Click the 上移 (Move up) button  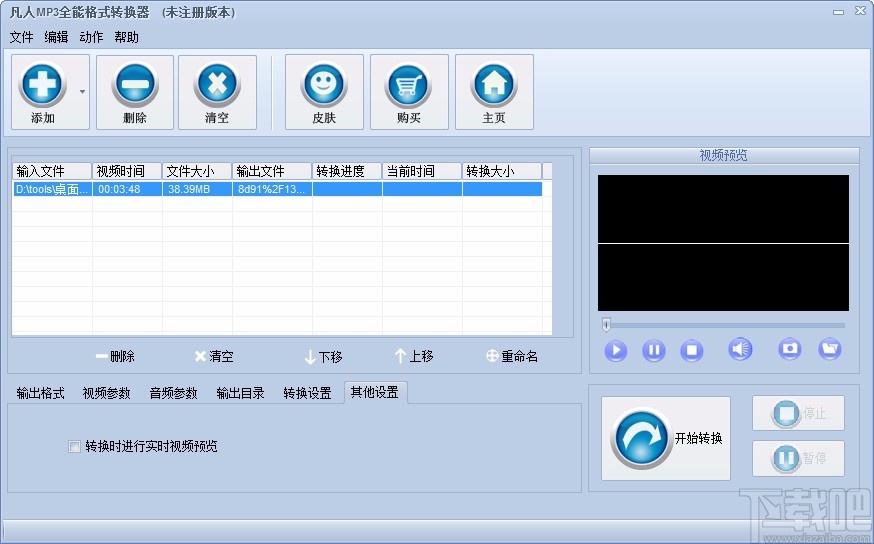(x=414, y=356)
